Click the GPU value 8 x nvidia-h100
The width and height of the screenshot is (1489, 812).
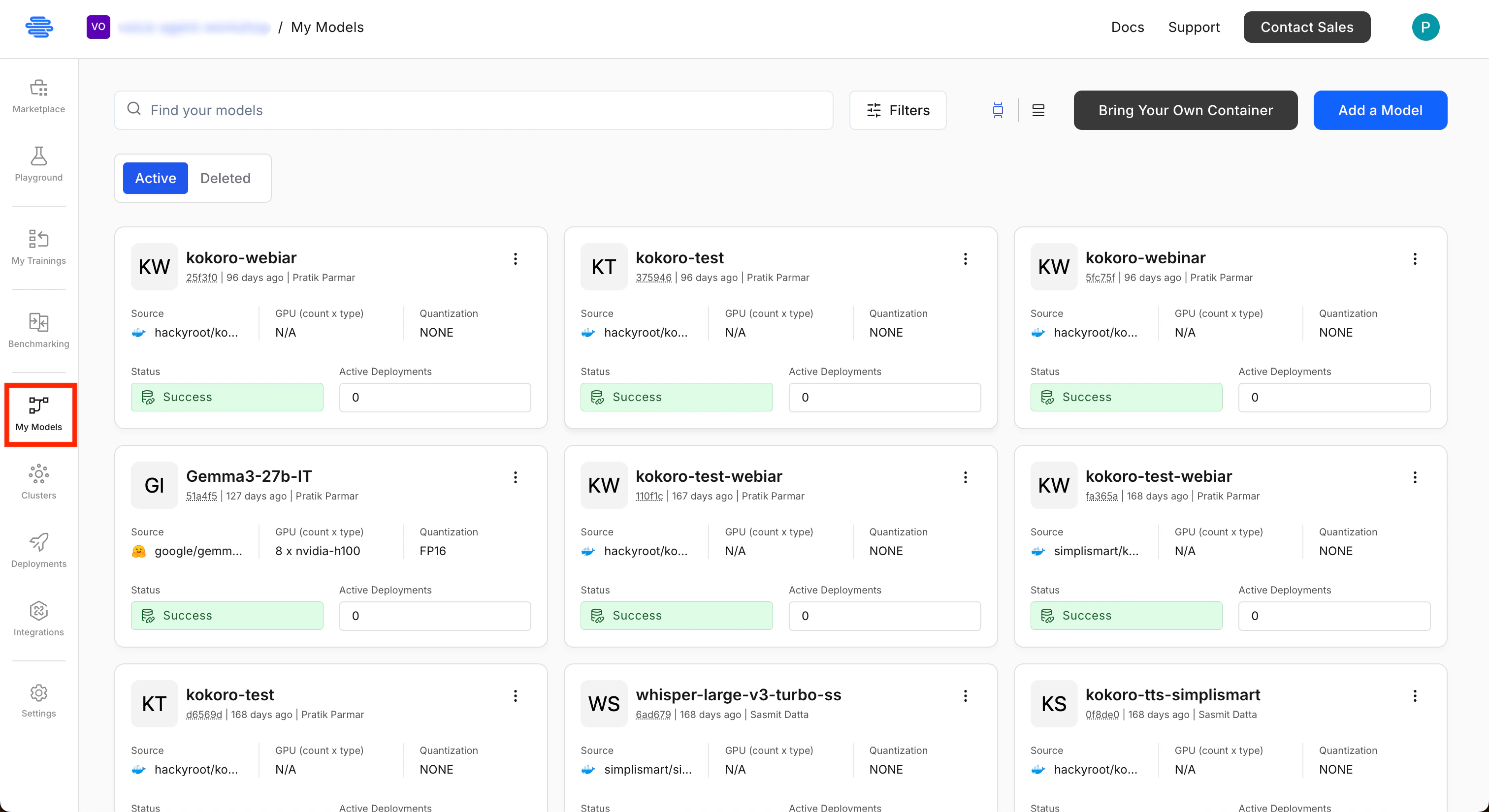pyautogui.click(x=317, y=551)
